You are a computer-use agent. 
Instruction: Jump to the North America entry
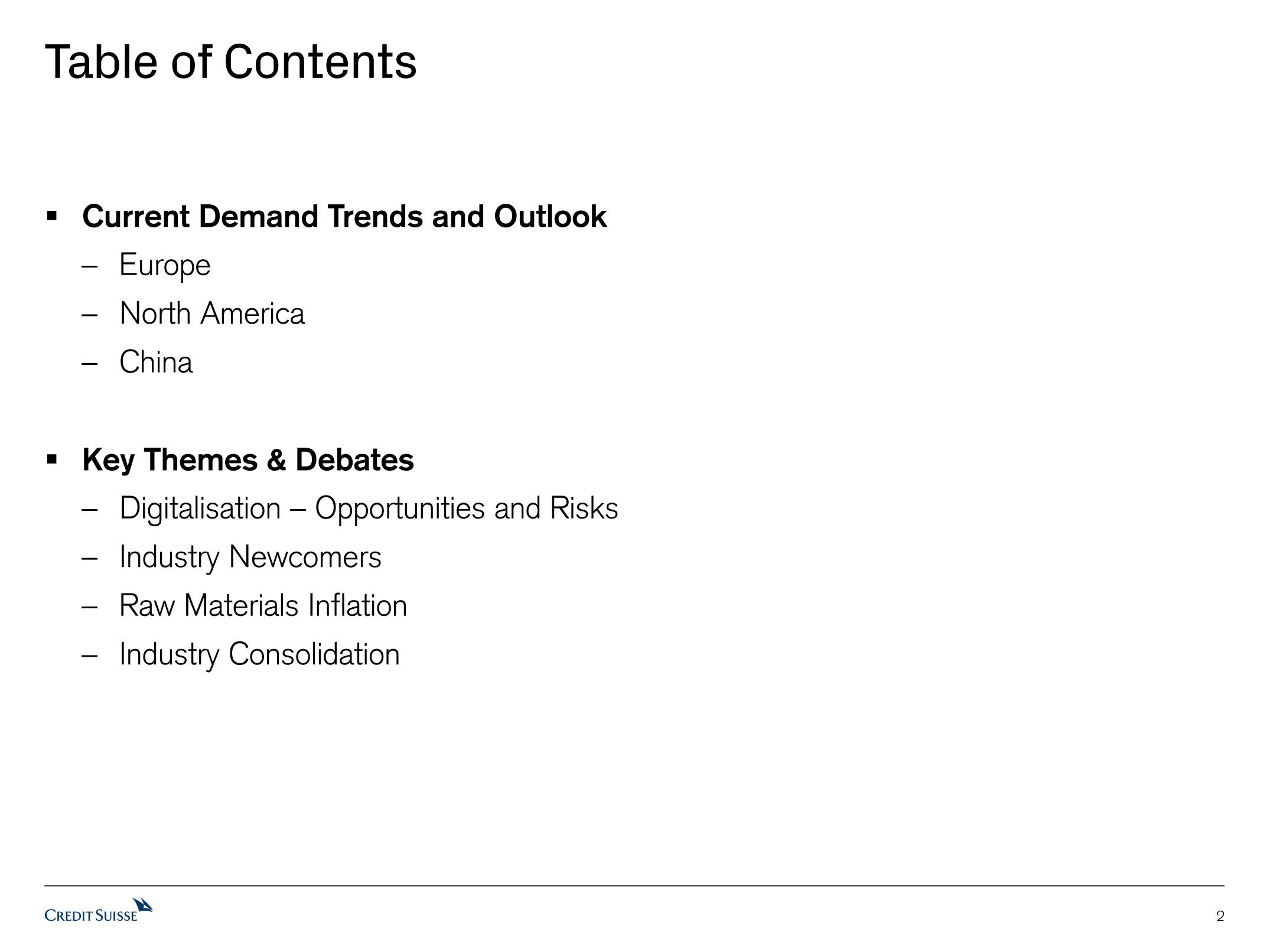point(212,314)
